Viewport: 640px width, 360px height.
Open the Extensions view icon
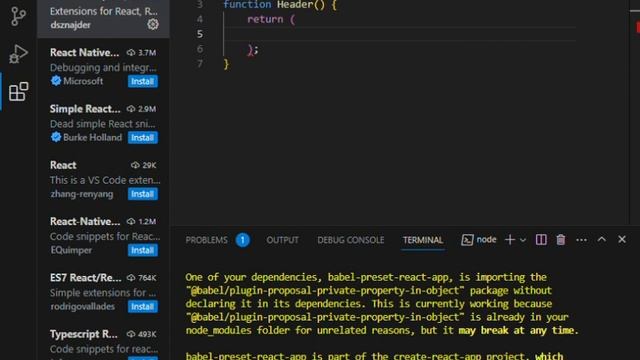tap(19, 91)
